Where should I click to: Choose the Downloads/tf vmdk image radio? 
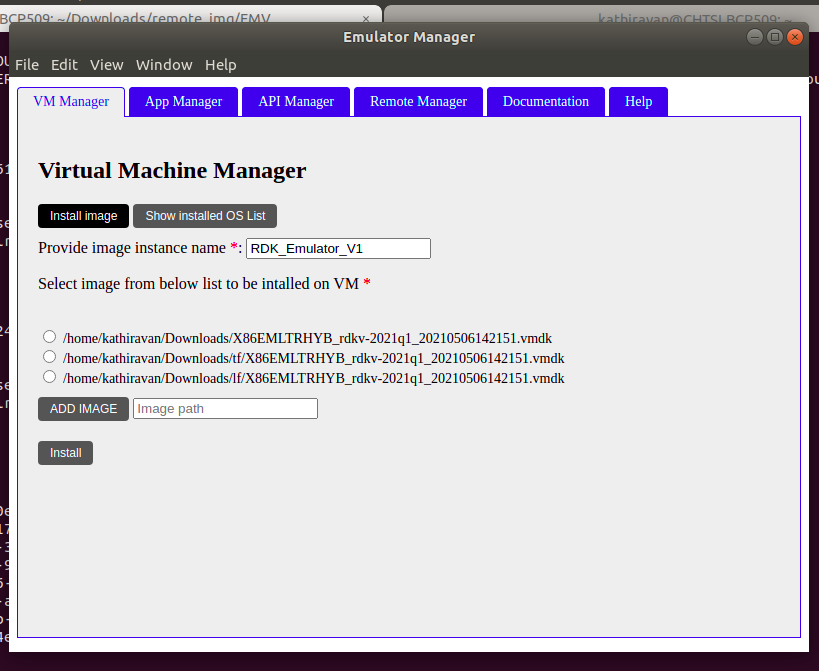(x=49, y=357)
